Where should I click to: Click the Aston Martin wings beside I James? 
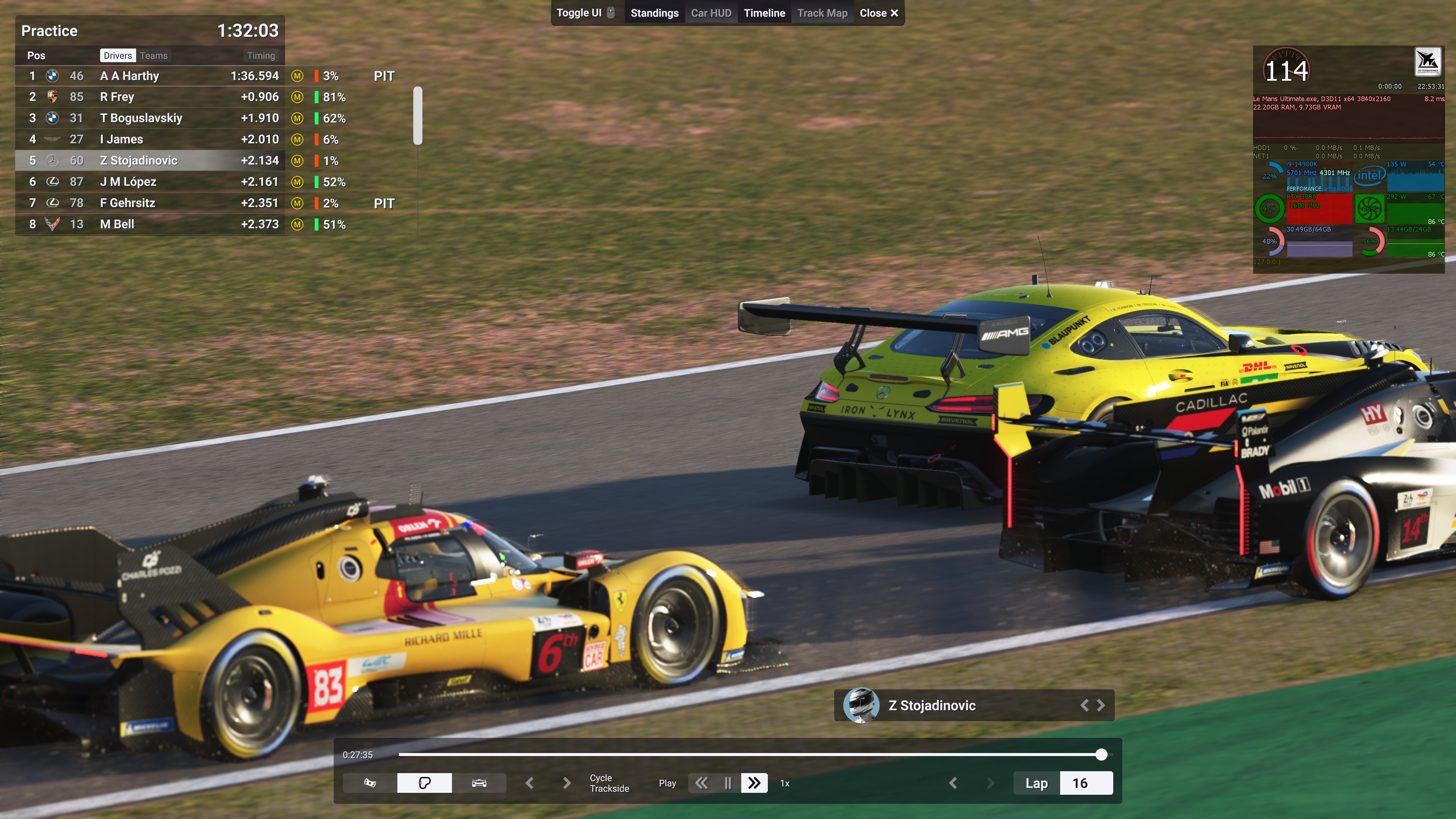tap(52, 139)
